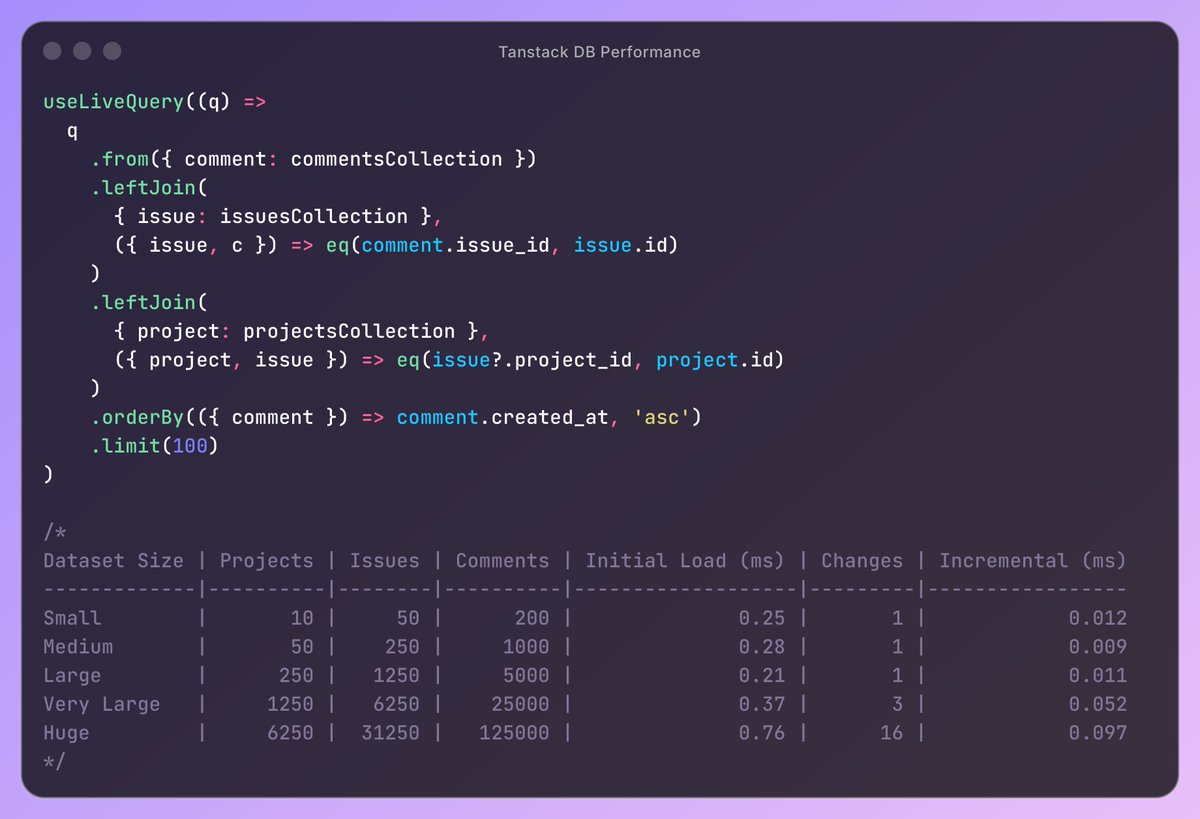This screenshot has width=1200, height=819.
Task: Click the "Small" row label
Action: coord(72,618)
